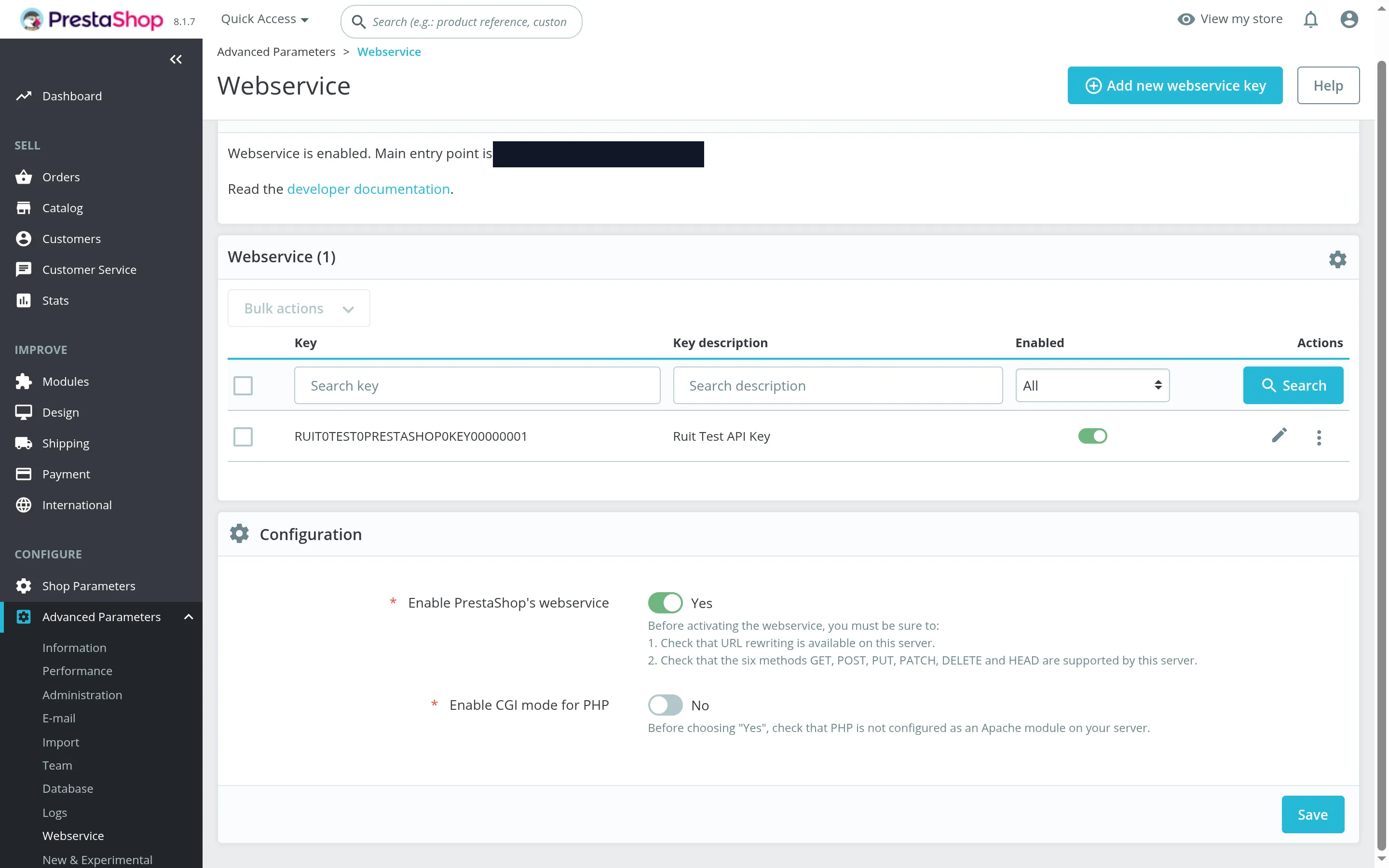This screenshot has height=868, width=1389.
Task: Open the Bulk actions dropdown
Action: click(x=299, y=308)
